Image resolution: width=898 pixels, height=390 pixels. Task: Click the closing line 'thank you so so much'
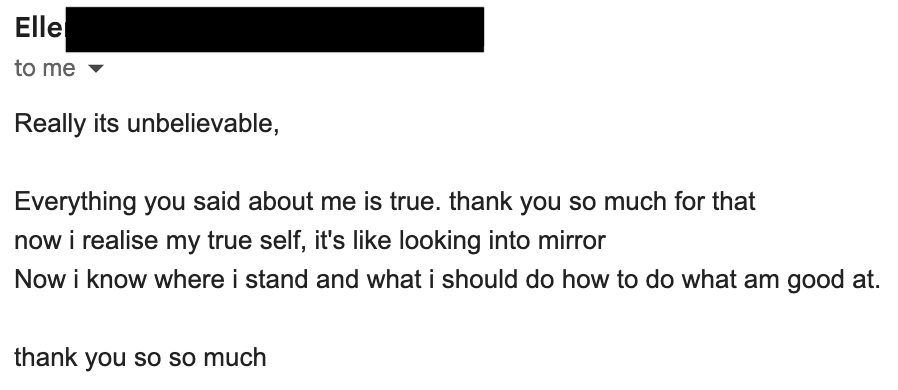tap(140, 357)
